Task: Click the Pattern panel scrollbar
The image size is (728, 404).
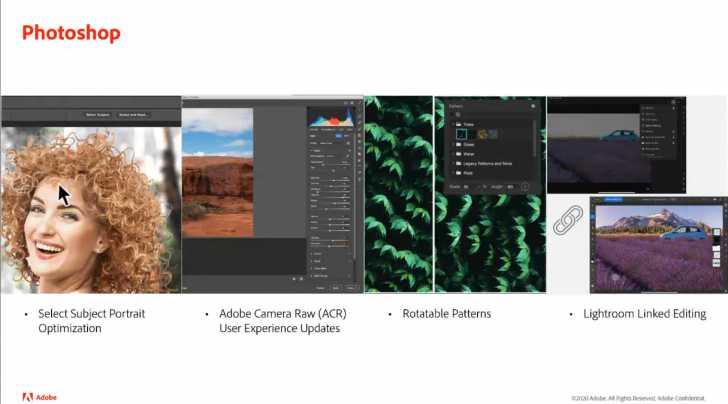Action: click(535, 138)
